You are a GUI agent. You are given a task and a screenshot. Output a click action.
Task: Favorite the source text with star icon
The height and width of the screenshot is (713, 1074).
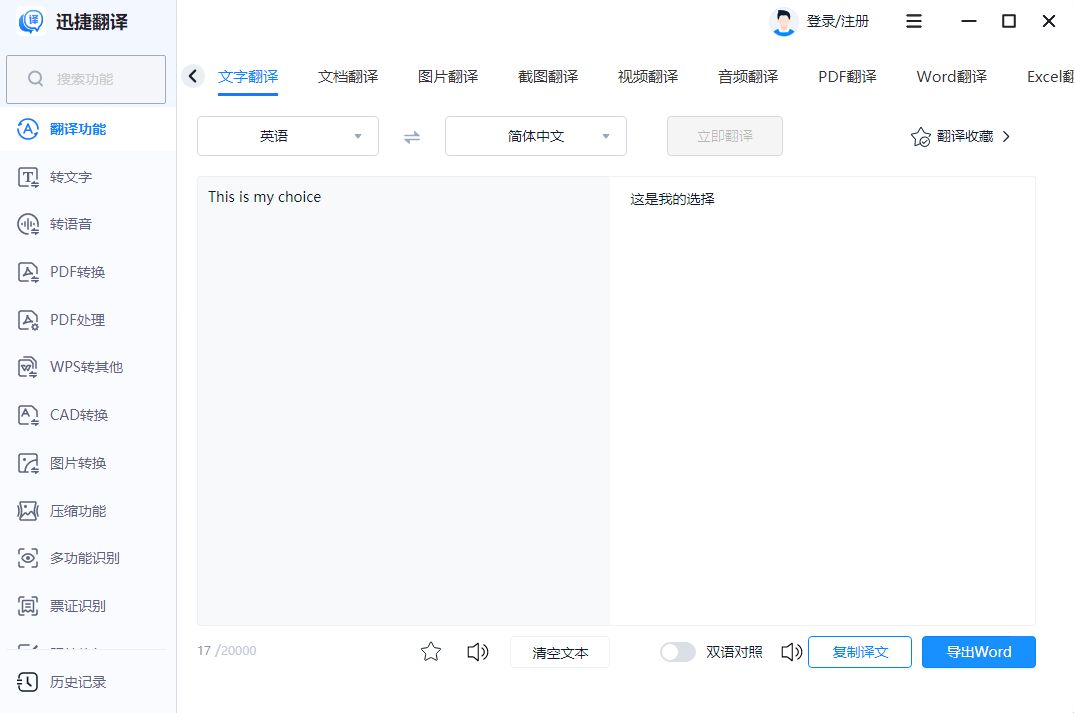(x=431, y=651)
